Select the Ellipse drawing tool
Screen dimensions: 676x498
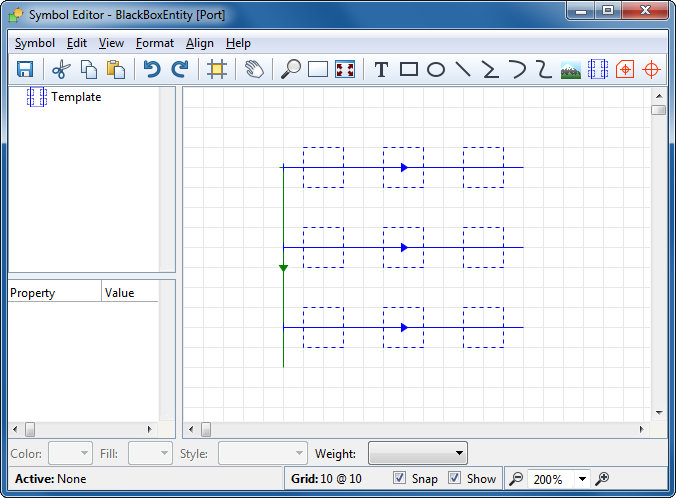(436, 69)
